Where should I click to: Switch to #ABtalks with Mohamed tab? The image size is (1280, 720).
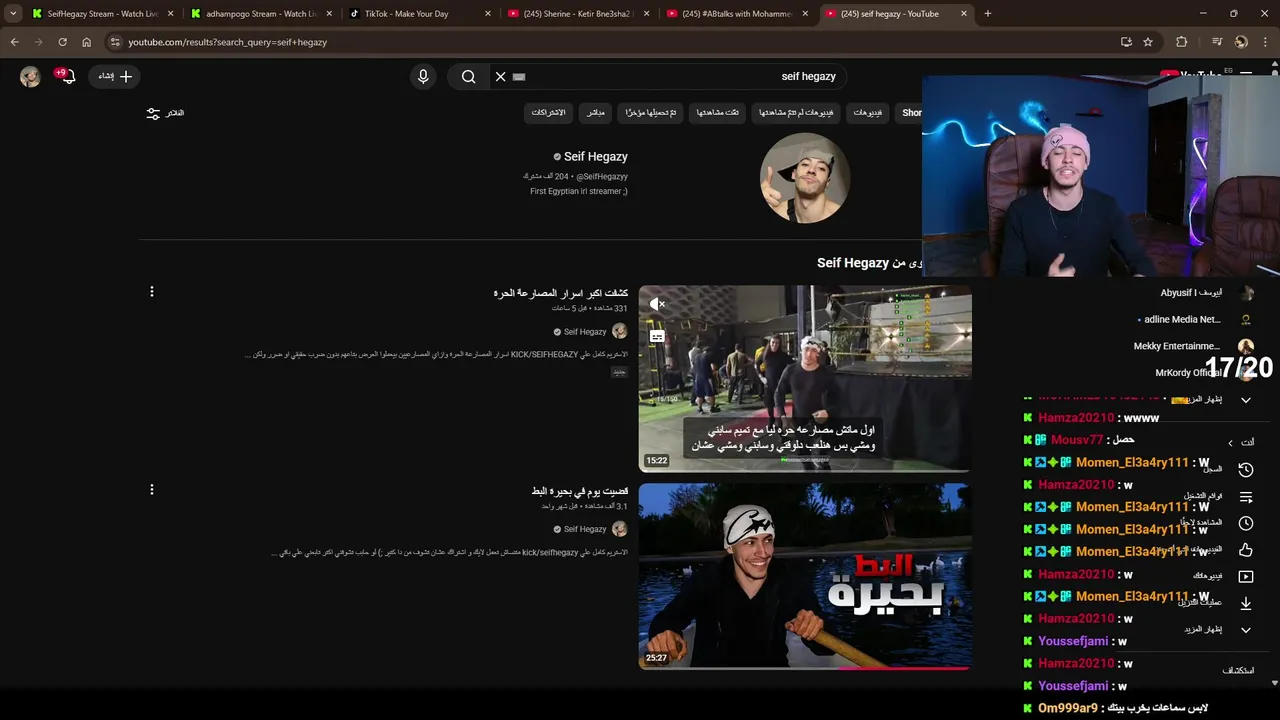click(x=738, y=14)
